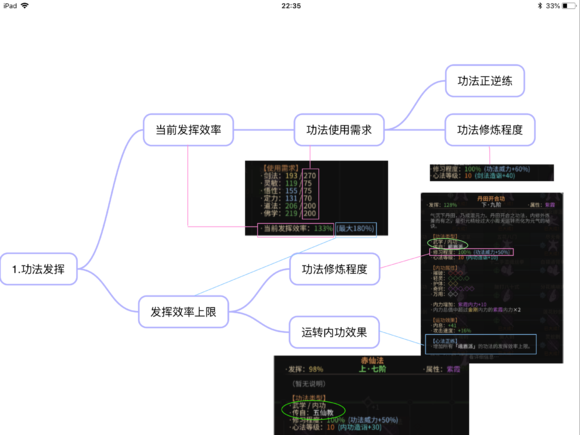Open the 使用需求 stats screenshot image
Viewport: 580px width, 435px height.
pos(316,198)
